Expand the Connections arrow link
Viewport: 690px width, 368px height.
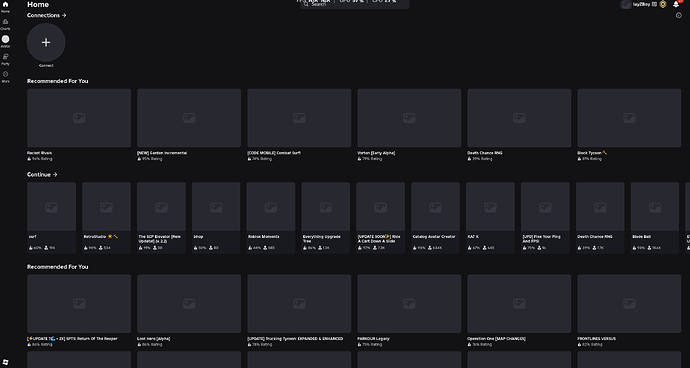(47, 15)
